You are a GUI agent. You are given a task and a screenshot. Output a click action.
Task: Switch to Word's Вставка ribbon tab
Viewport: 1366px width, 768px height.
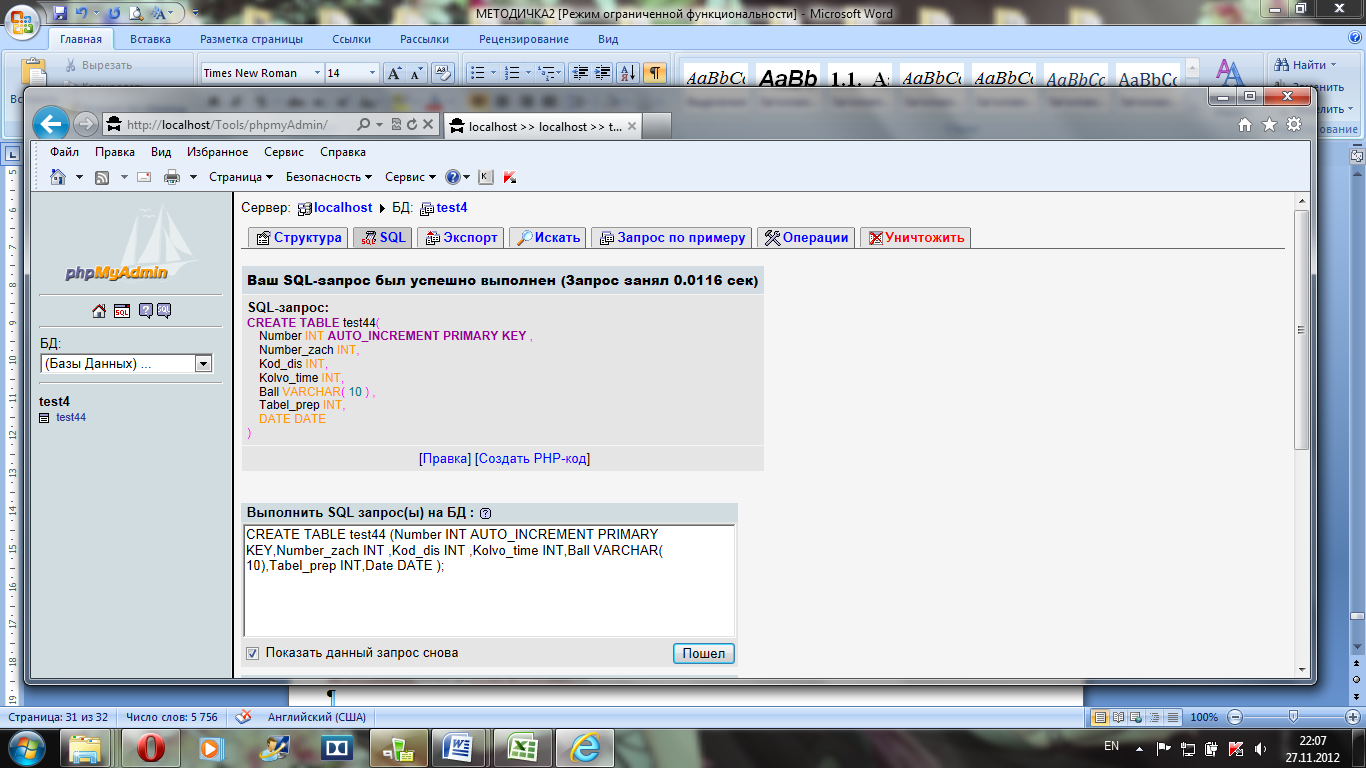click(150, 39)
